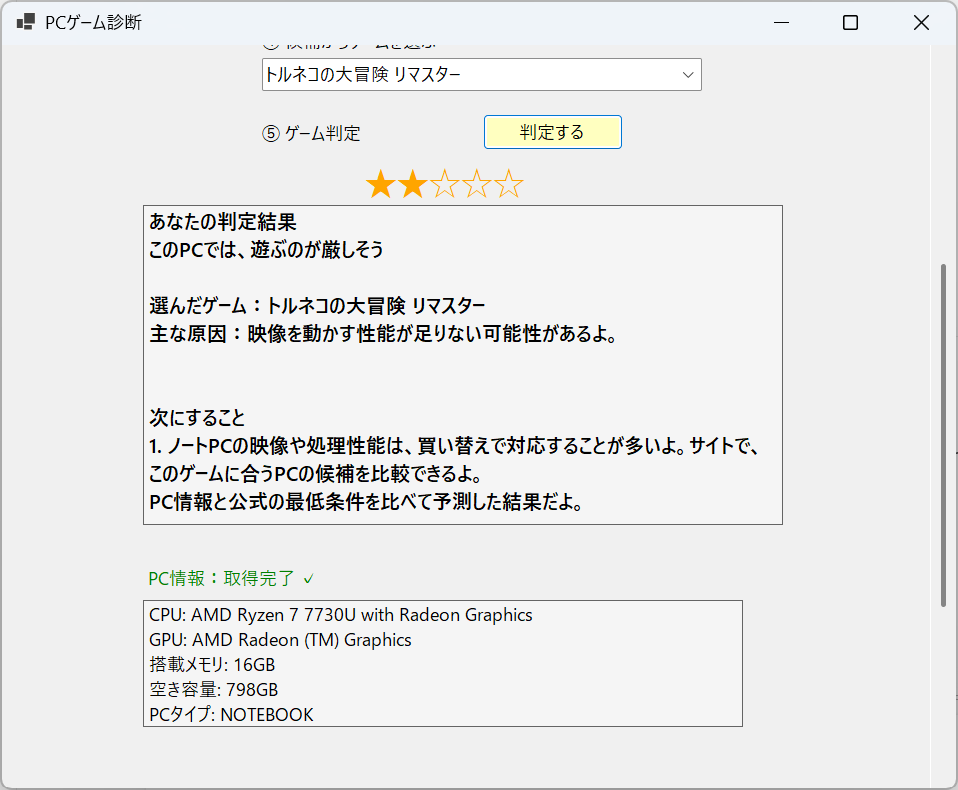Click the 主な原因 line in the result box
Image resolution: width=958 pixels, height=790 pixels.
coord(383,334)
